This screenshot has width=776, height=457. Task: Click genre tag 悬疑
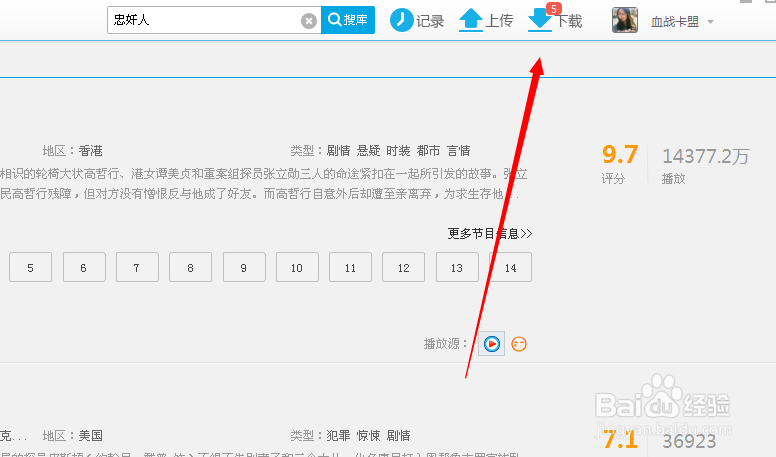pos(369,151)
